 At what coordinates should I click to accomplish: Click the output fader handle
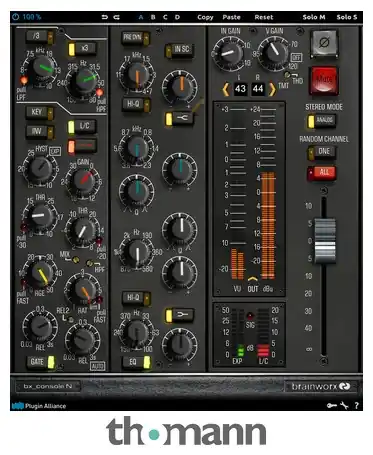(325, 241)
